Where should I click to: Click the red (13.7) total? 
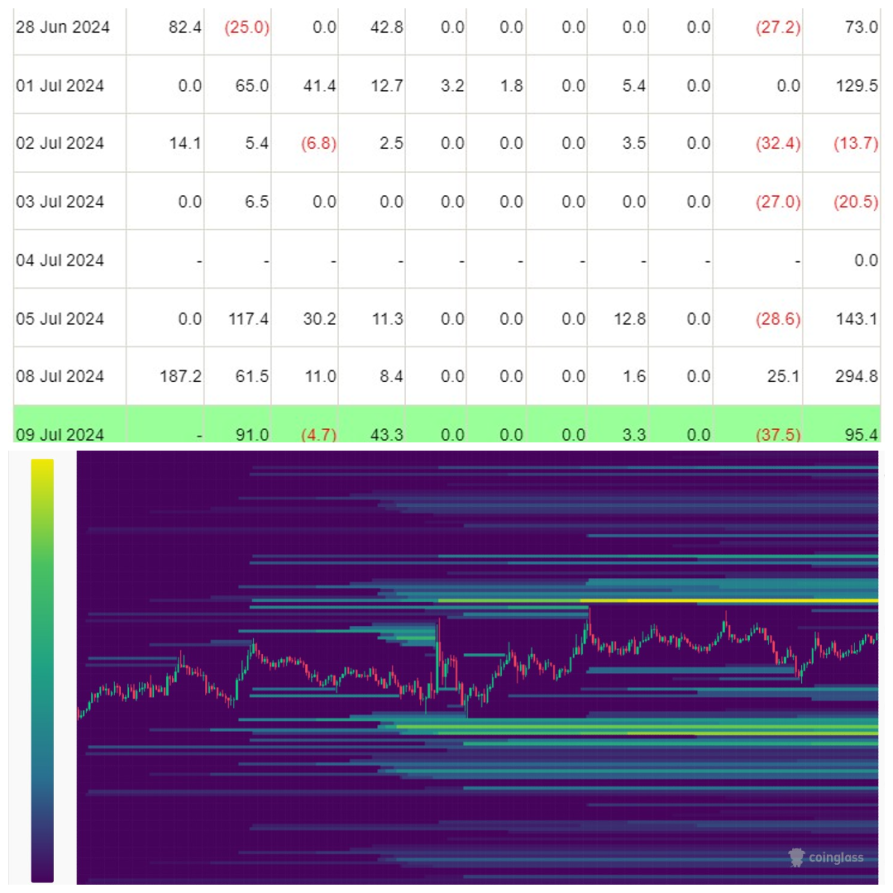click(x=856, y=143)
